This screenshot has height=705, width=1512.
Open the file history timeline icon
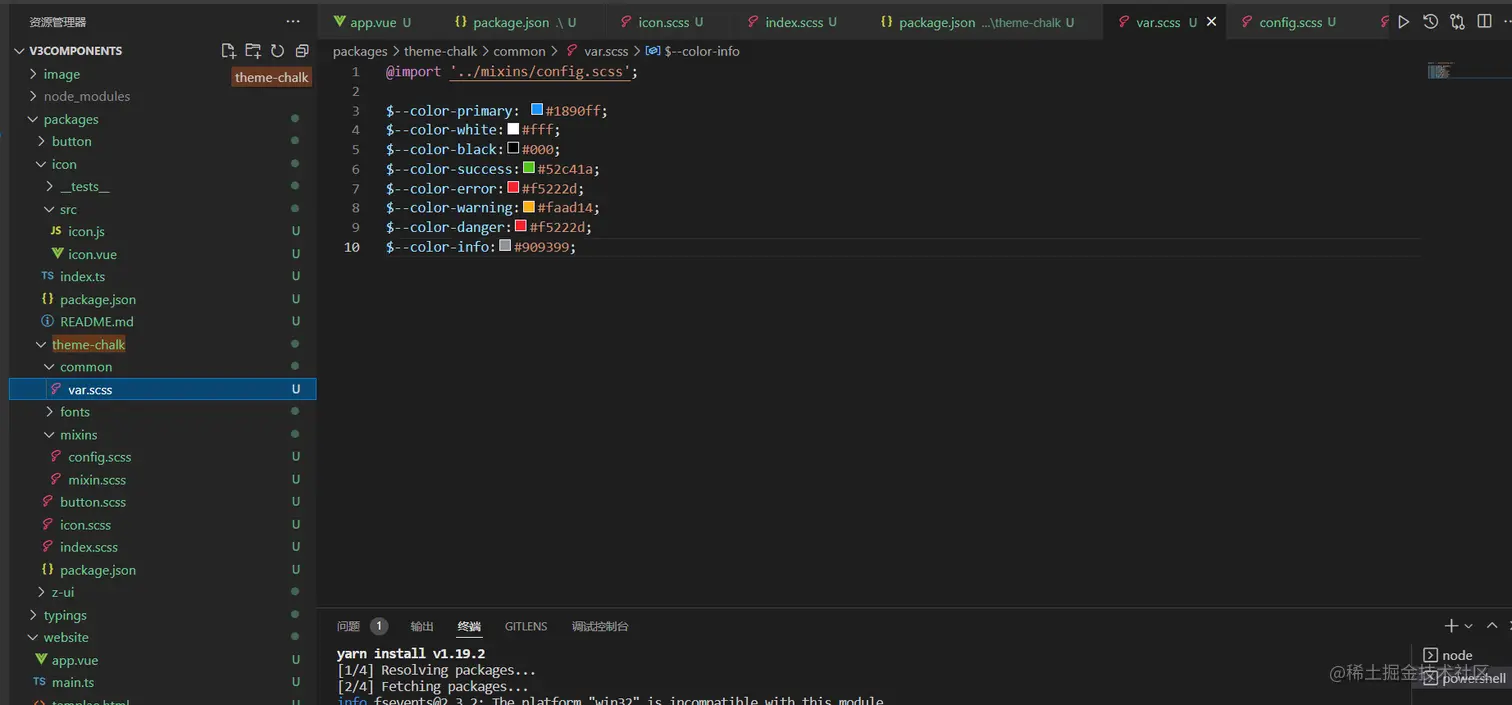[1431, 22]
